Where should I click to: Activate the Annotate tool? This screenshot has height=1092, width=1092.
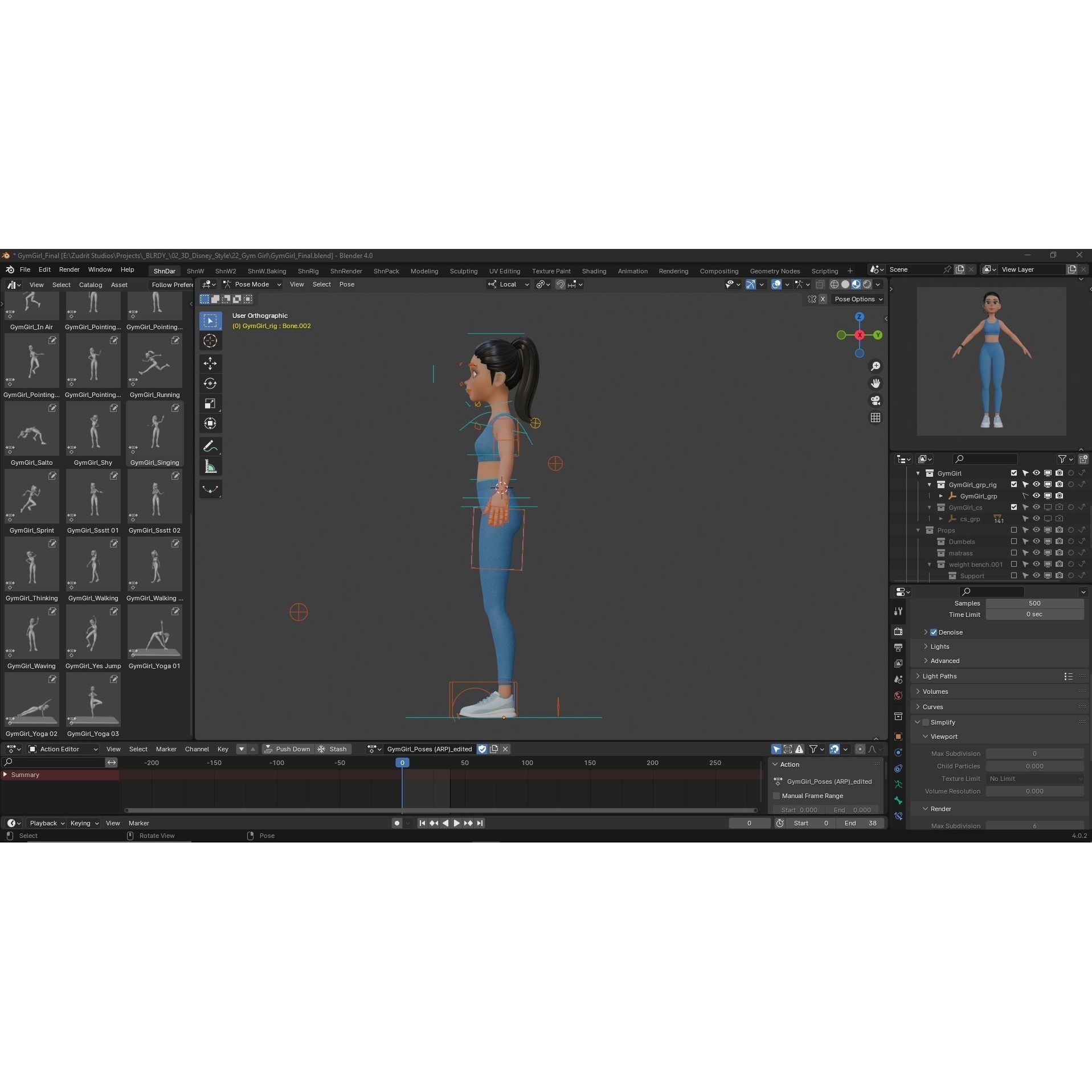tap(210, 446)
